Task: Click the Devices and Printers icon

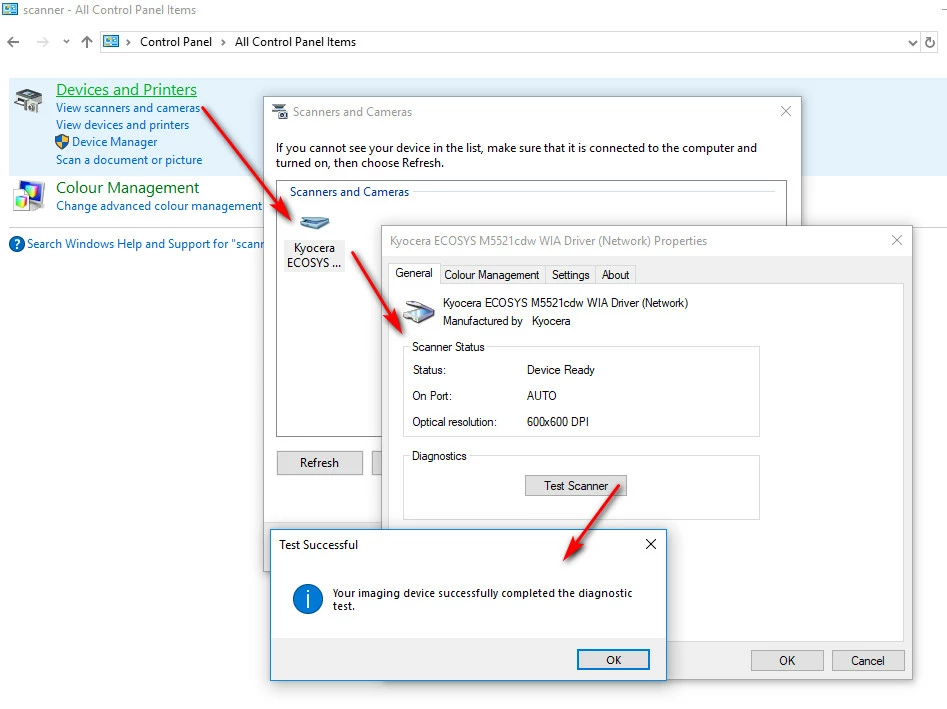Action: [28, 100]
